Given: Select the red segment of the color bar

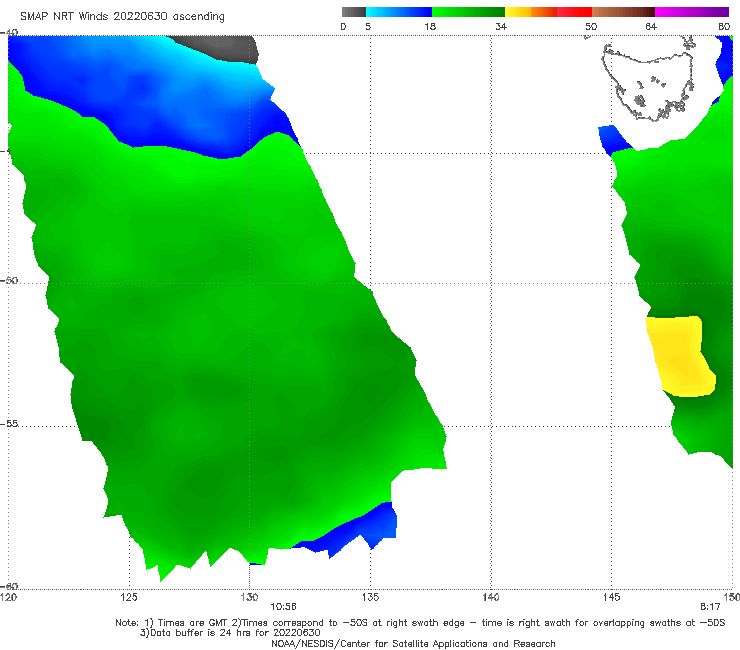Looking at the screenshot, I should point(574,12).
